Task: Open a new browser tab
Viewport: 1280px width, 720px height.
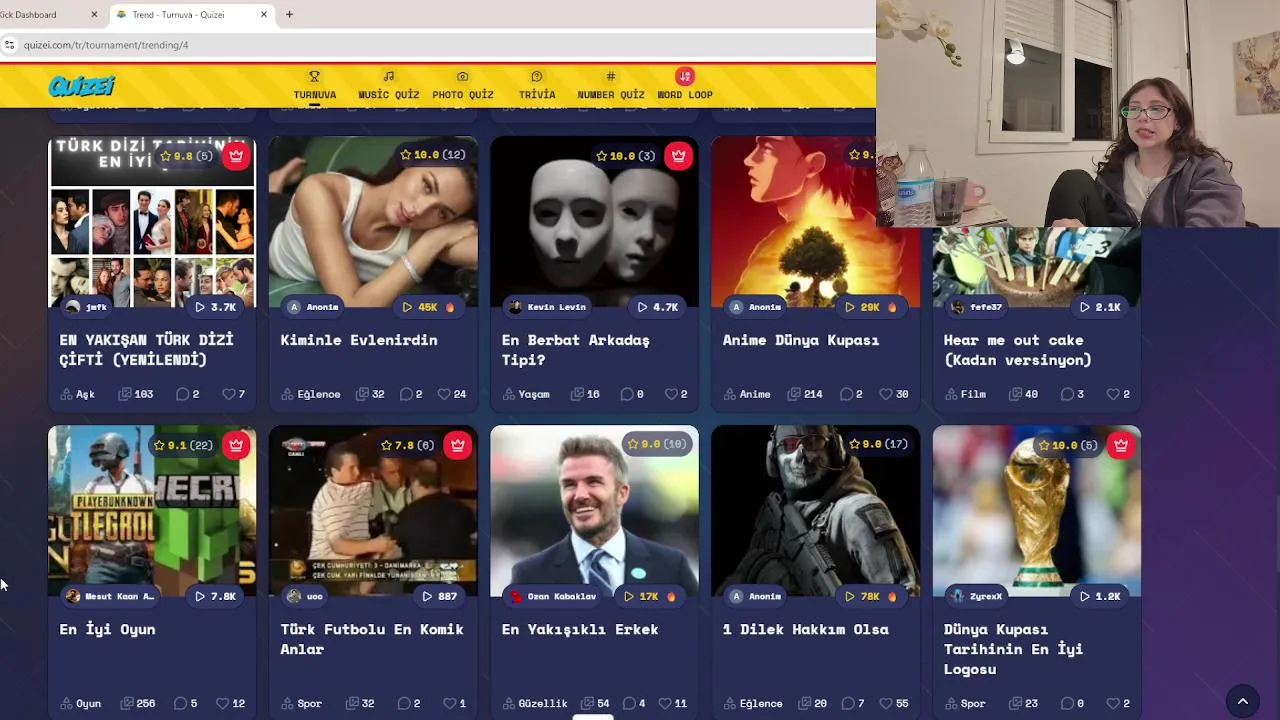Action: [x=289, y=14]
